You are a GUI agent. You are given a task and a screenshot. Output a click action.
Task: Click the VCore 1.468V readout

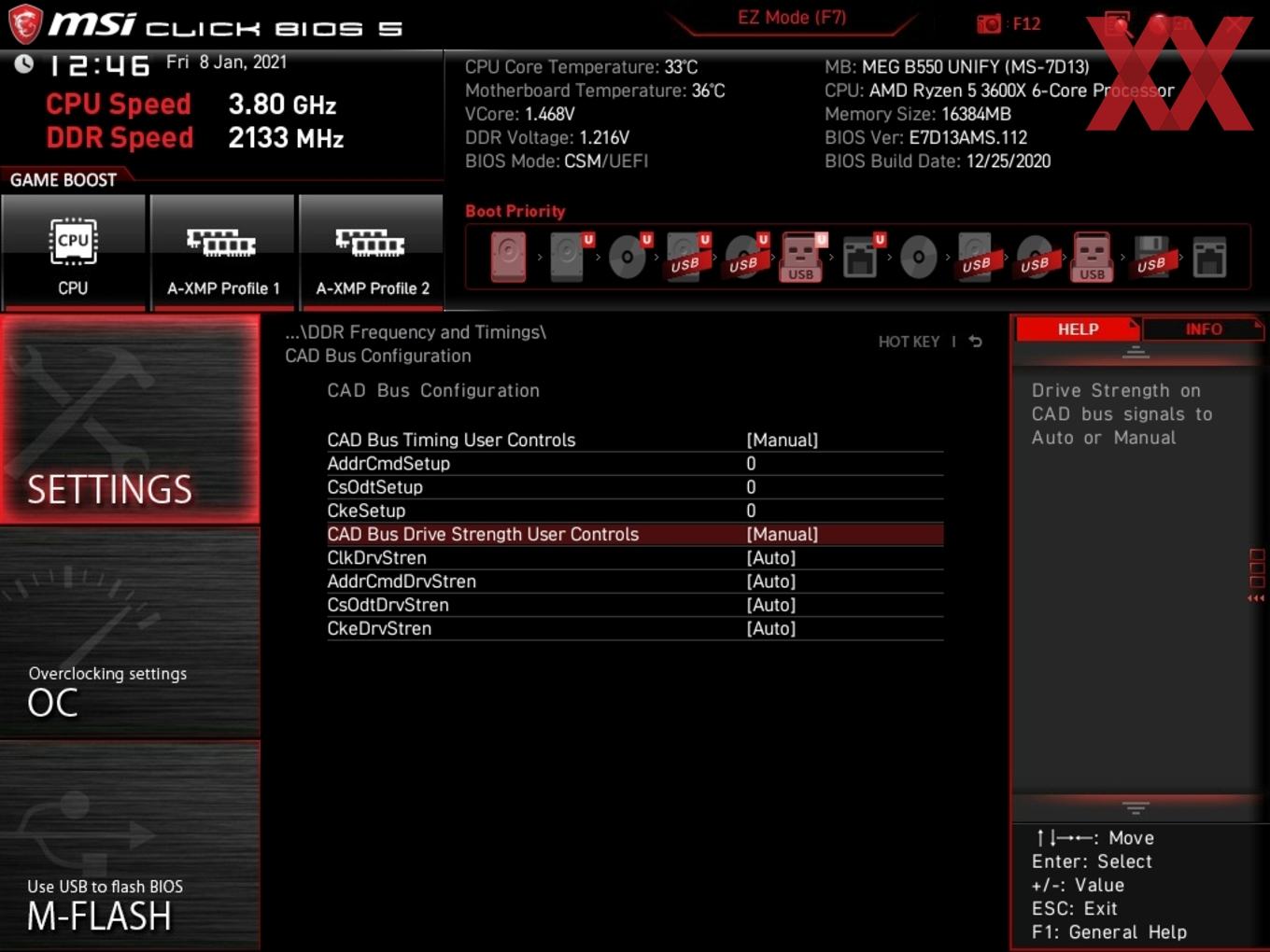519,114
